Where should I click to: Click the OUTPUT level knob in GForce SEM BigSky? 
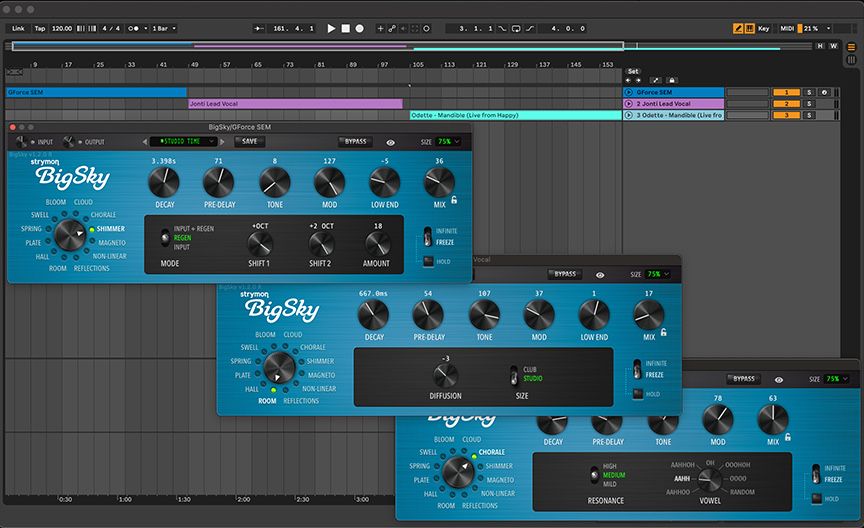[x=68, y=142]
